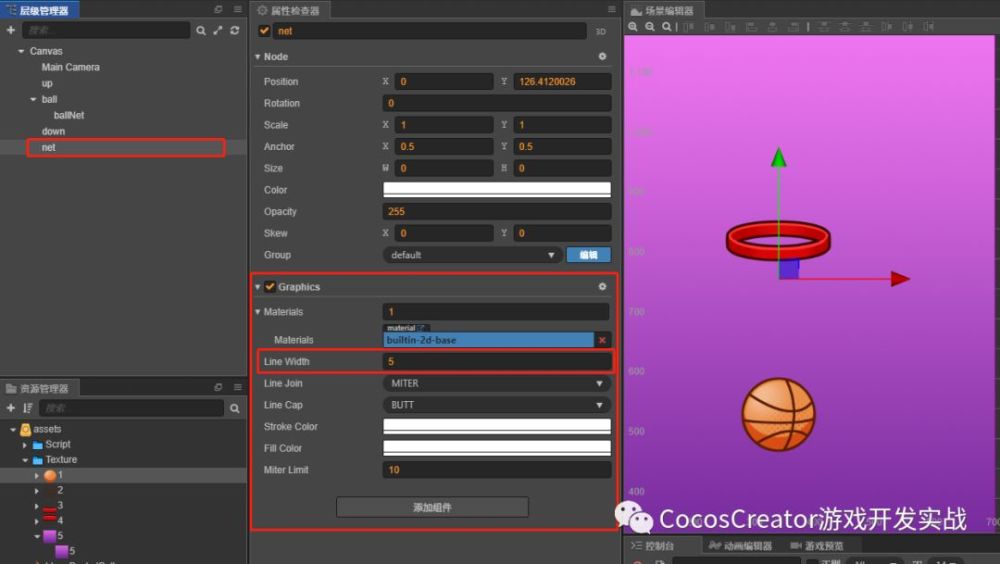This screenshot has width=1000, height=564.
Task: Expand the Script folder
Action: tap(25, 445)
